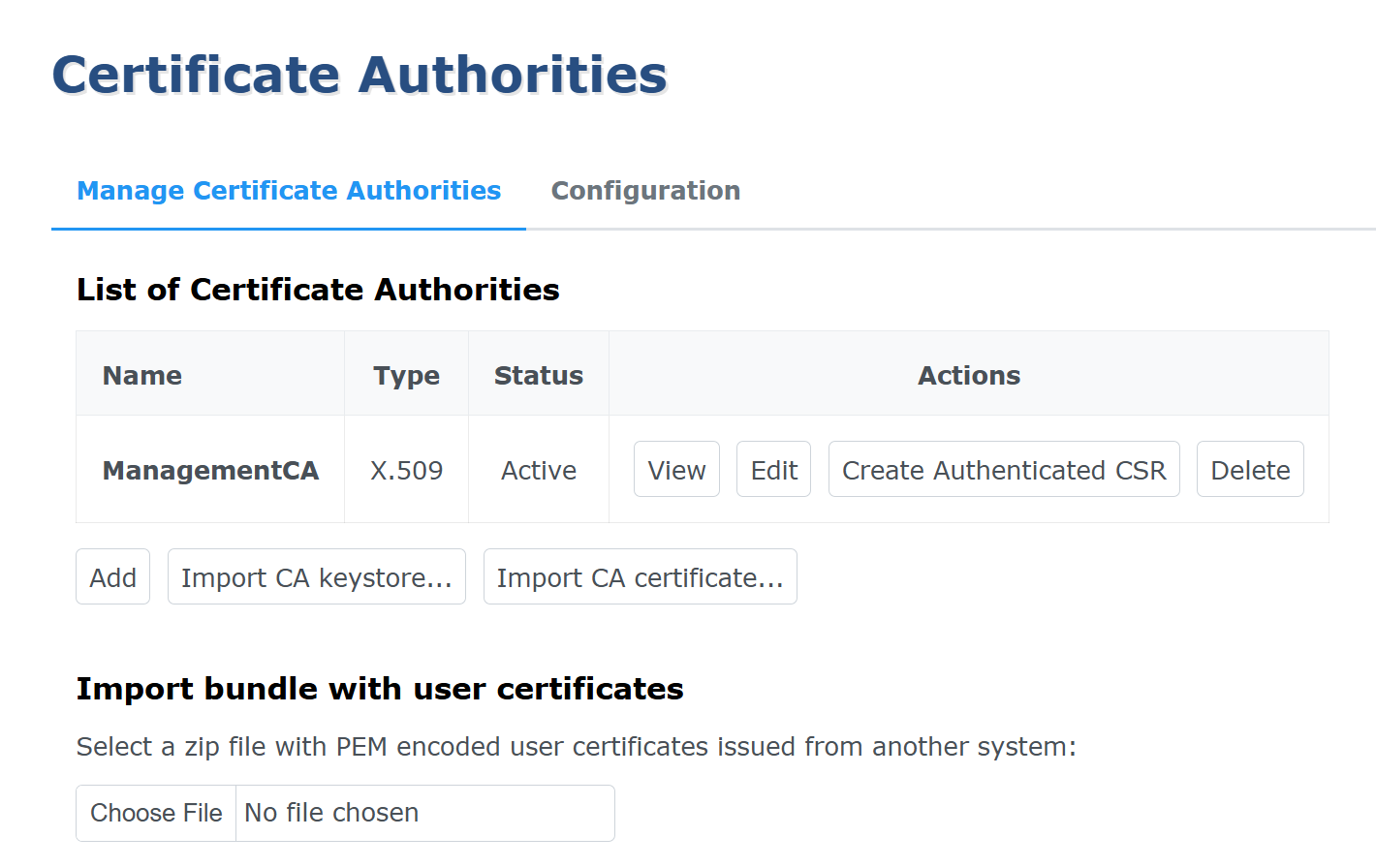
Task: Click Choose File to select zip
Action: pyautogui.click(x=156, y=813)
